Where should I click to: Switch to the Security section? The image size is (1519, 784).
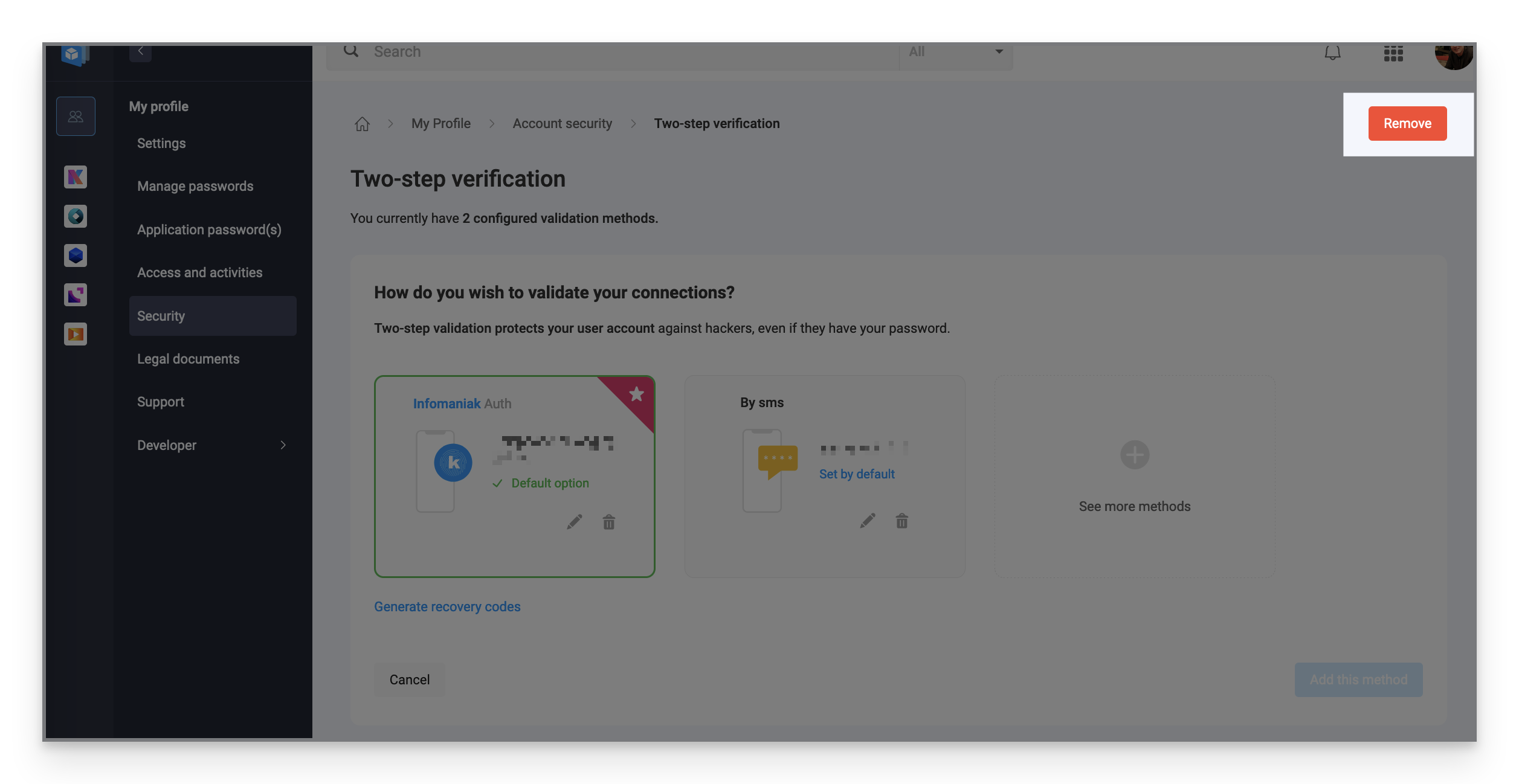[x=161, y=315]
